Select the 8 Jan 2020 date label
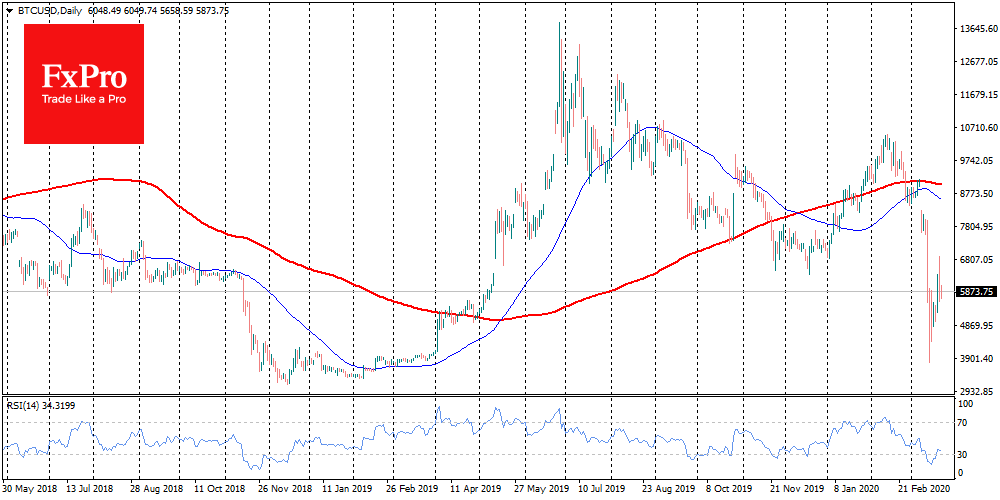 click(857, 490)
